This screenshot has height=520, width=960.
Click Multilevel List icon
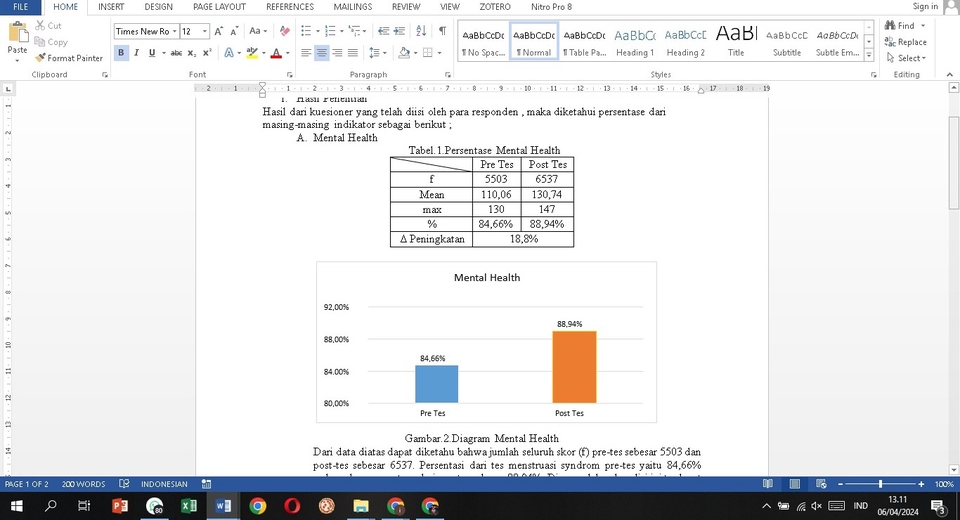[354, 31]
